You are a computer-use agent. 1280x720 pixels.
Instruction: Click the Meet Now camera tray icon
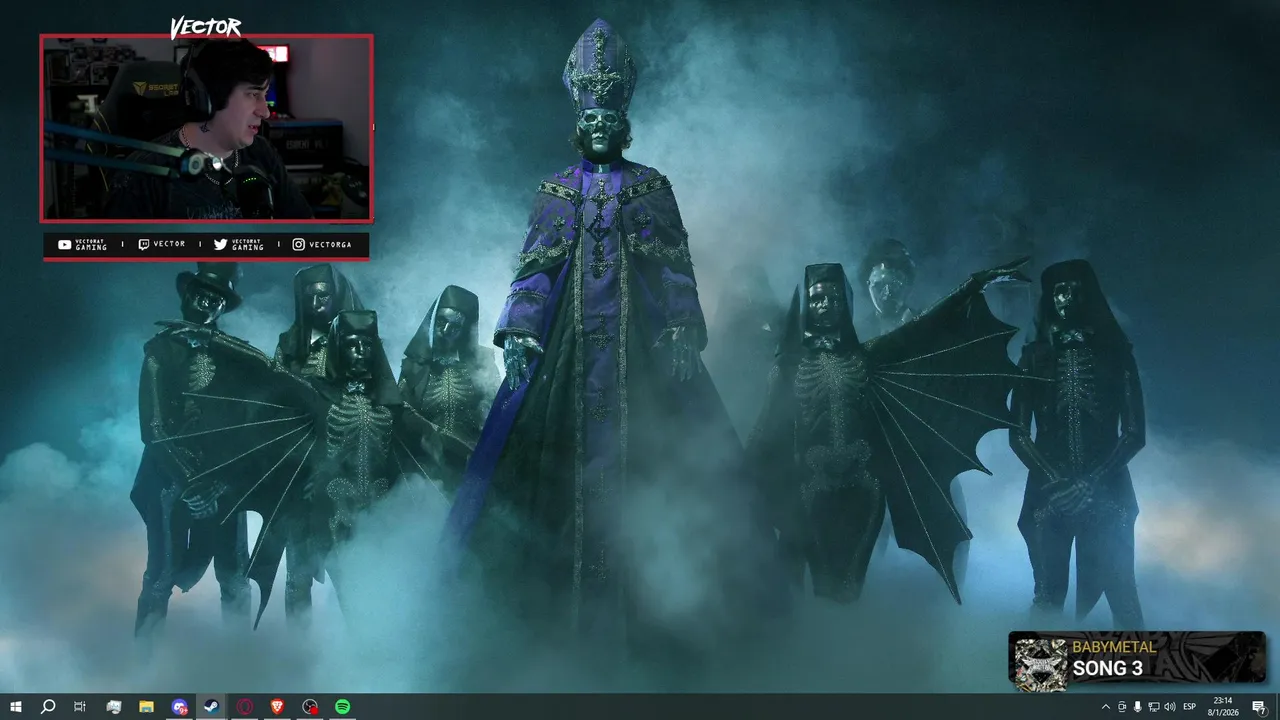click(x=1122, y=707)
